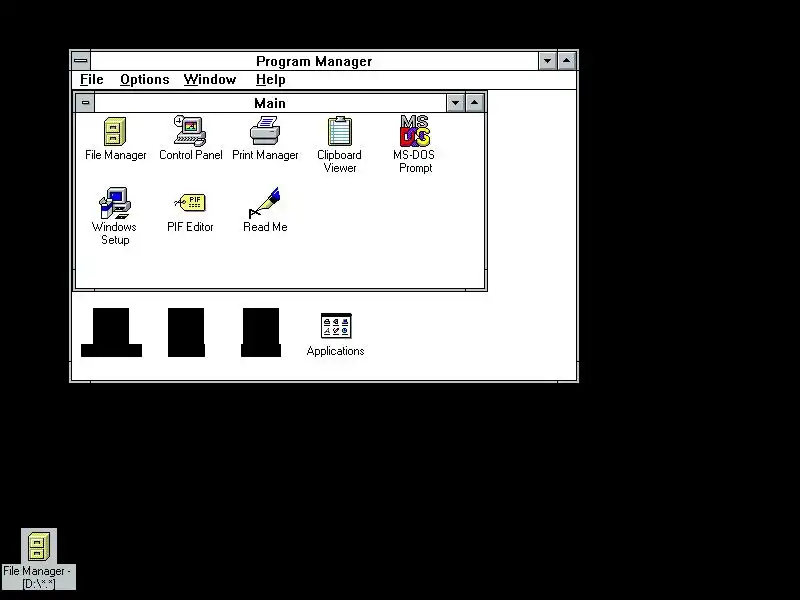Click the 'Read Me' label text
The width and height of the screenshot is (800, 600).
pyautogui.click(x=265, y=227)
